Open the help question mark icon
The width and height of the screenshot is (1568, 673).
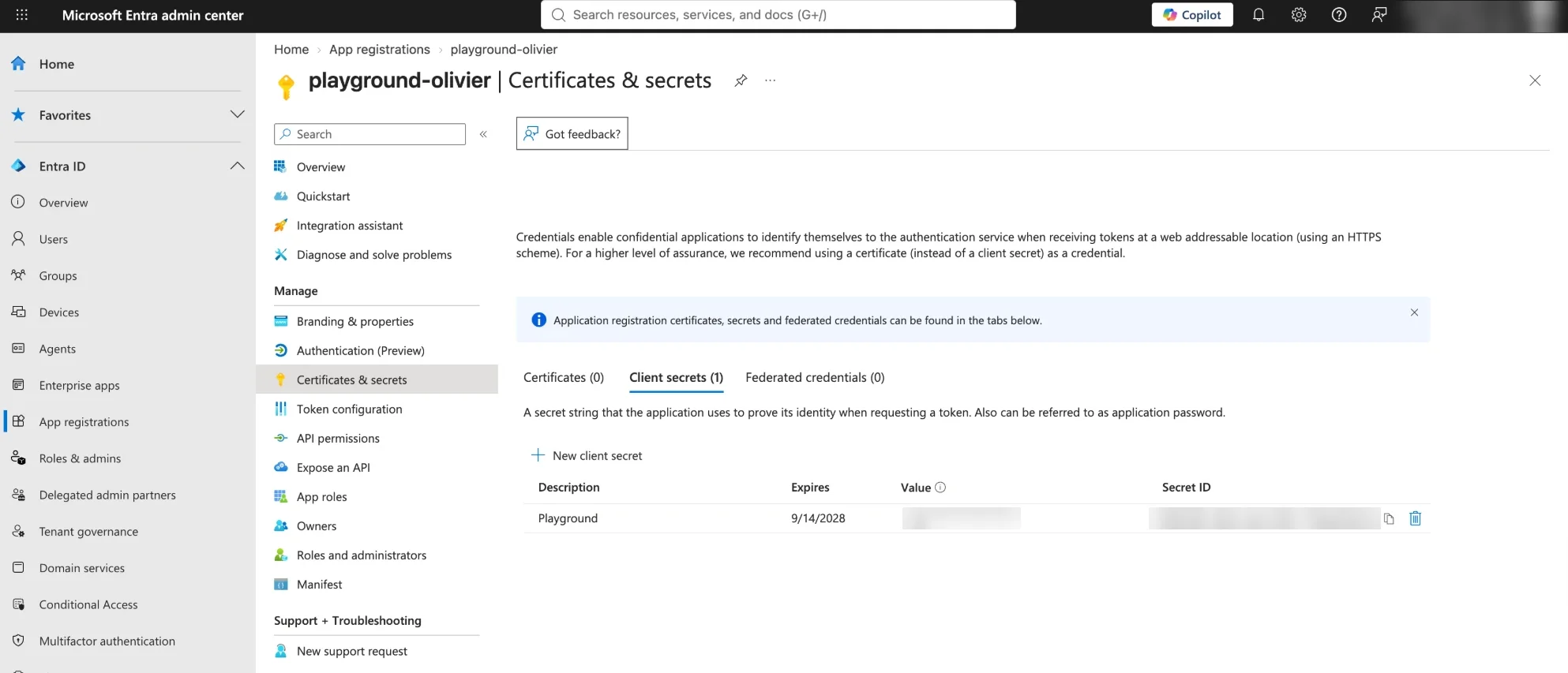tap(1339, 15)
